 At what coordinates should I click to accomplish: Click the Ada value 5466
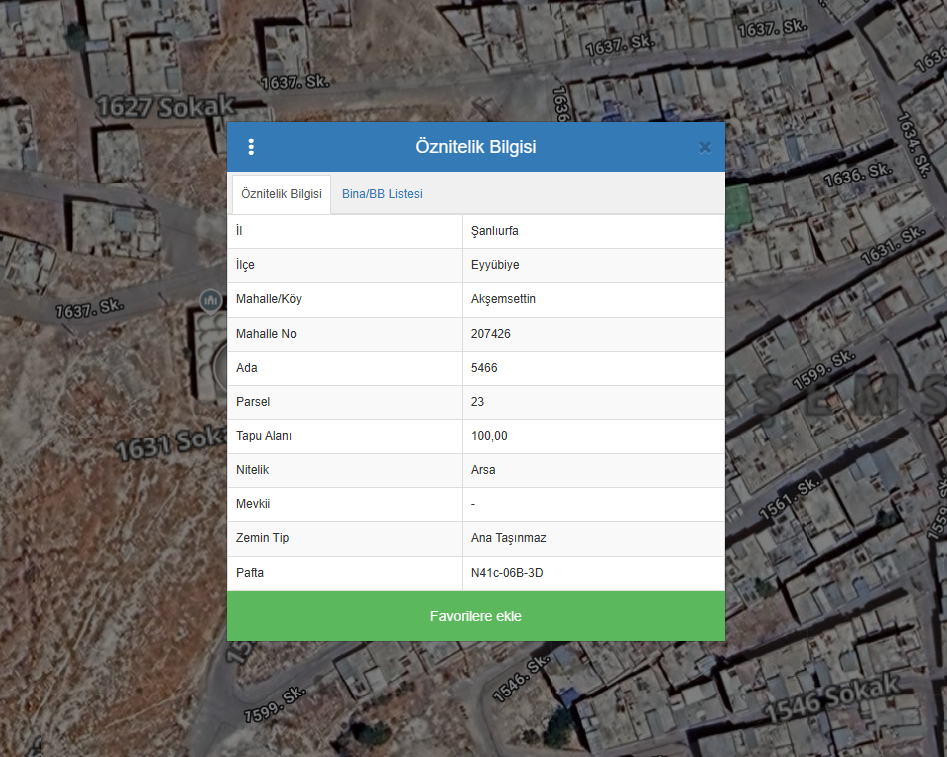tap(484, 368)
